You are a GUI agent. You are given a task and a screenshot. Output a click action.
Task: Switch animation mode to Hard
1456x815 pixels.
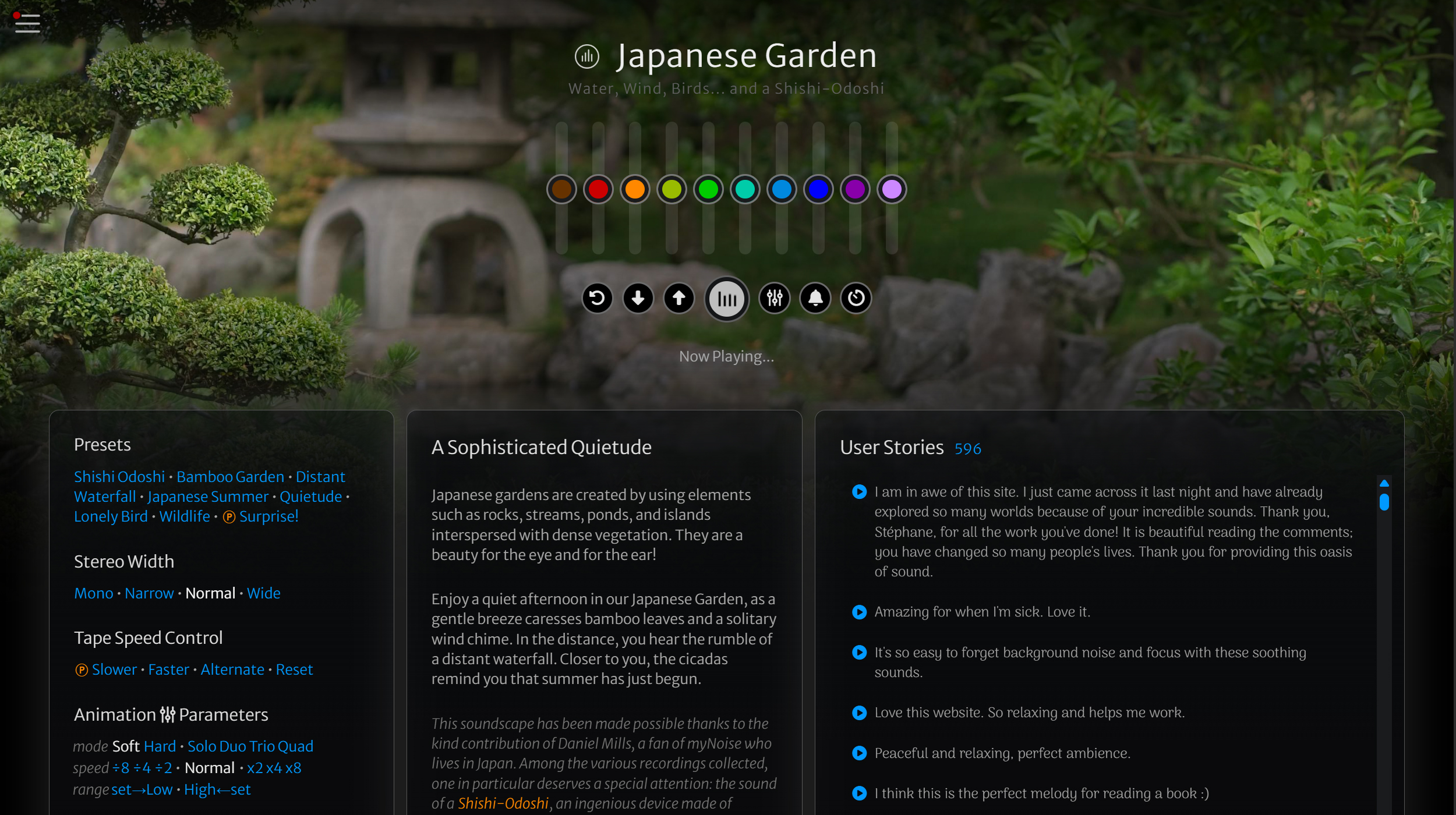click(160, 746)
